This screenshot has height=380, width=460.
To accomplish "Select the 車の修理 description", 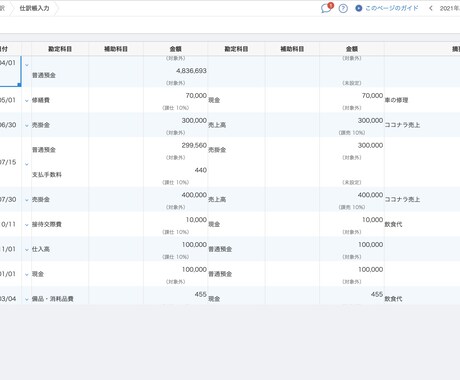I will [x=396, y=100].
